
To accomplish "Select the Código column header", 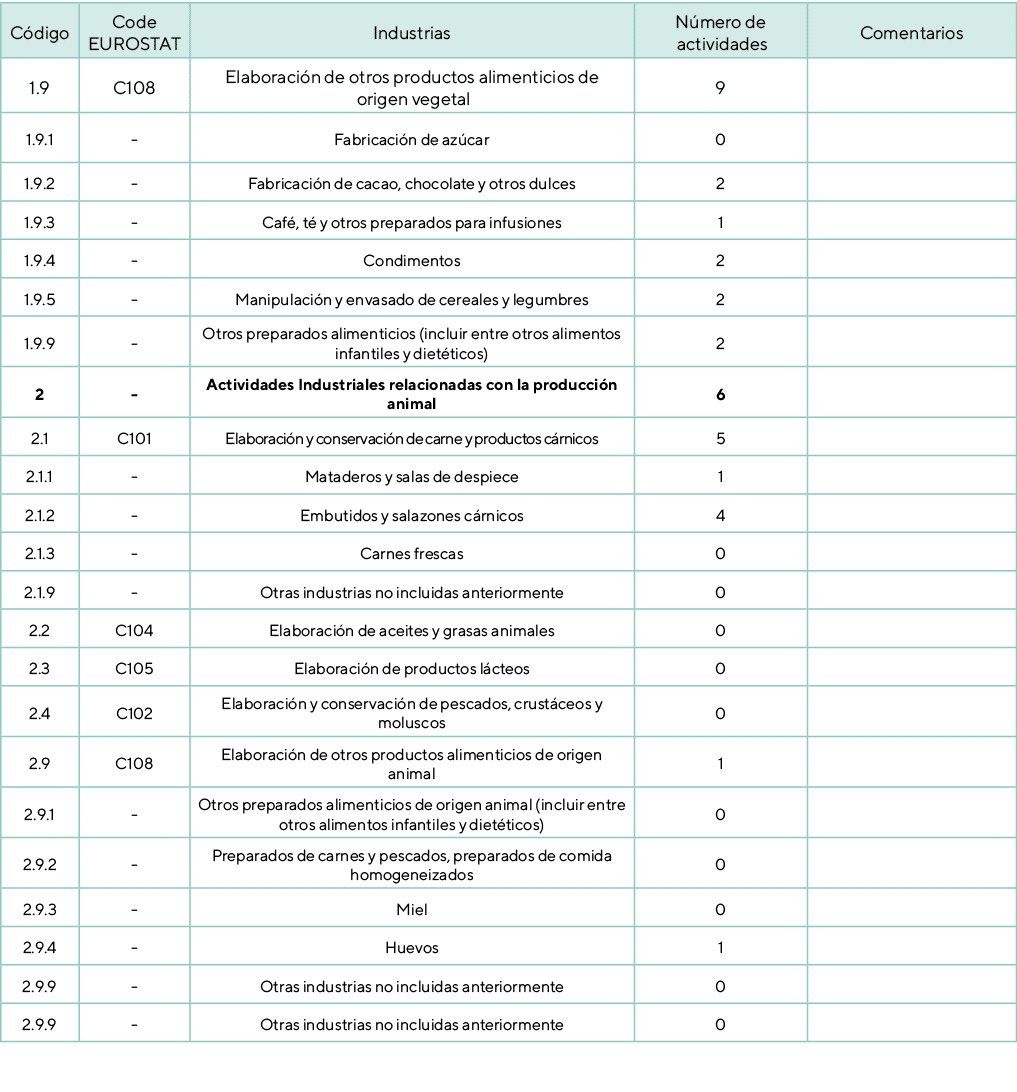I will [x=39, y=32].
